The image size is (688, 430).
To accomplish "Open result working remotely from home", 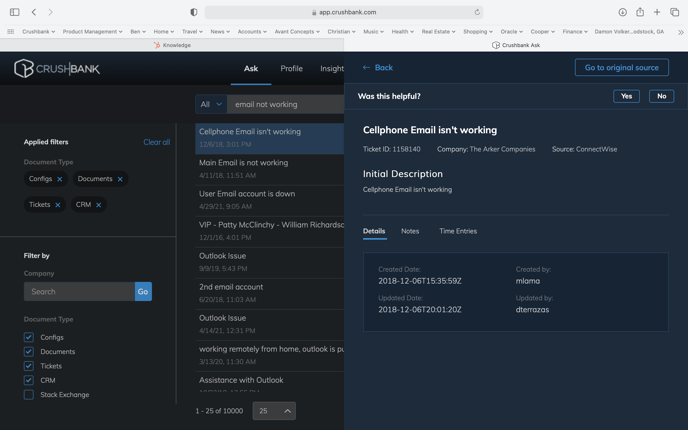I will (x=269, y=355).
